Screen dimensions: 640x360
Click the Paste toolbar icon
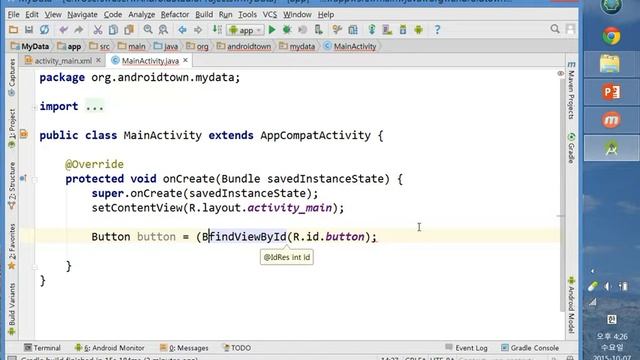[129, 30]
